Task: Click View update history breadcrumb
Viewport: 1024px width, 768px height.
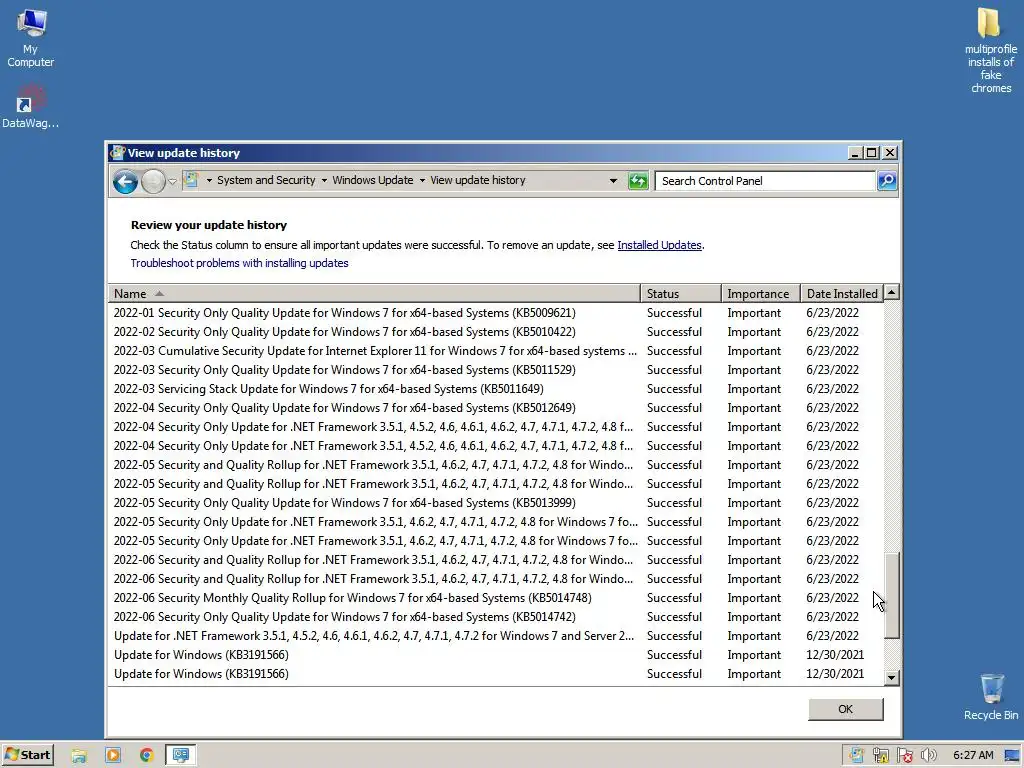Action: tap(477, 180)
